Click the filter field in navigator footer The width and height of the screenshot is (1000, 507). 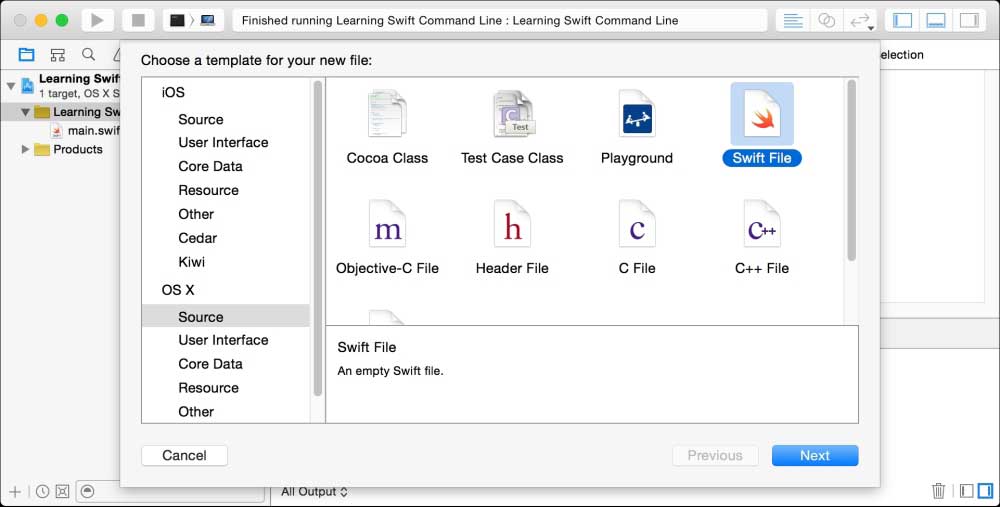tap(170, 492)
